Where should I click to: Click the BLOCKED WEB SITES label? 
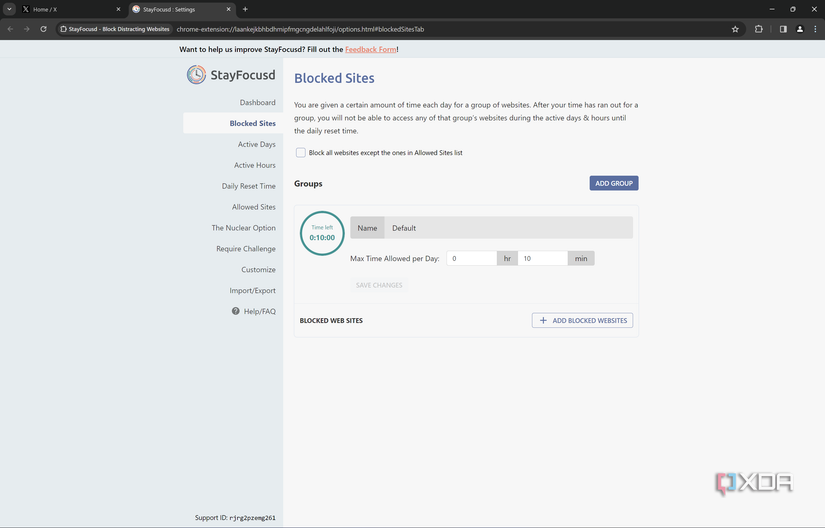[x=331, y=320]
